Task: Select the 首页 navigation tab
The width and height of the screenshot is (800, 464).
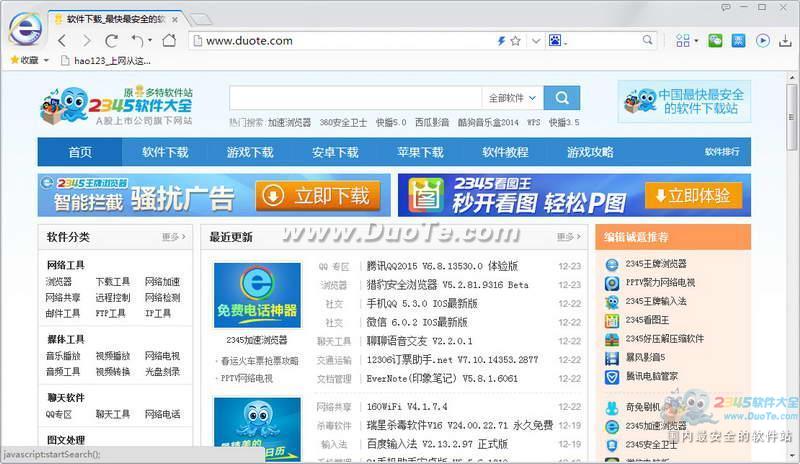Action: pos(80,152)
